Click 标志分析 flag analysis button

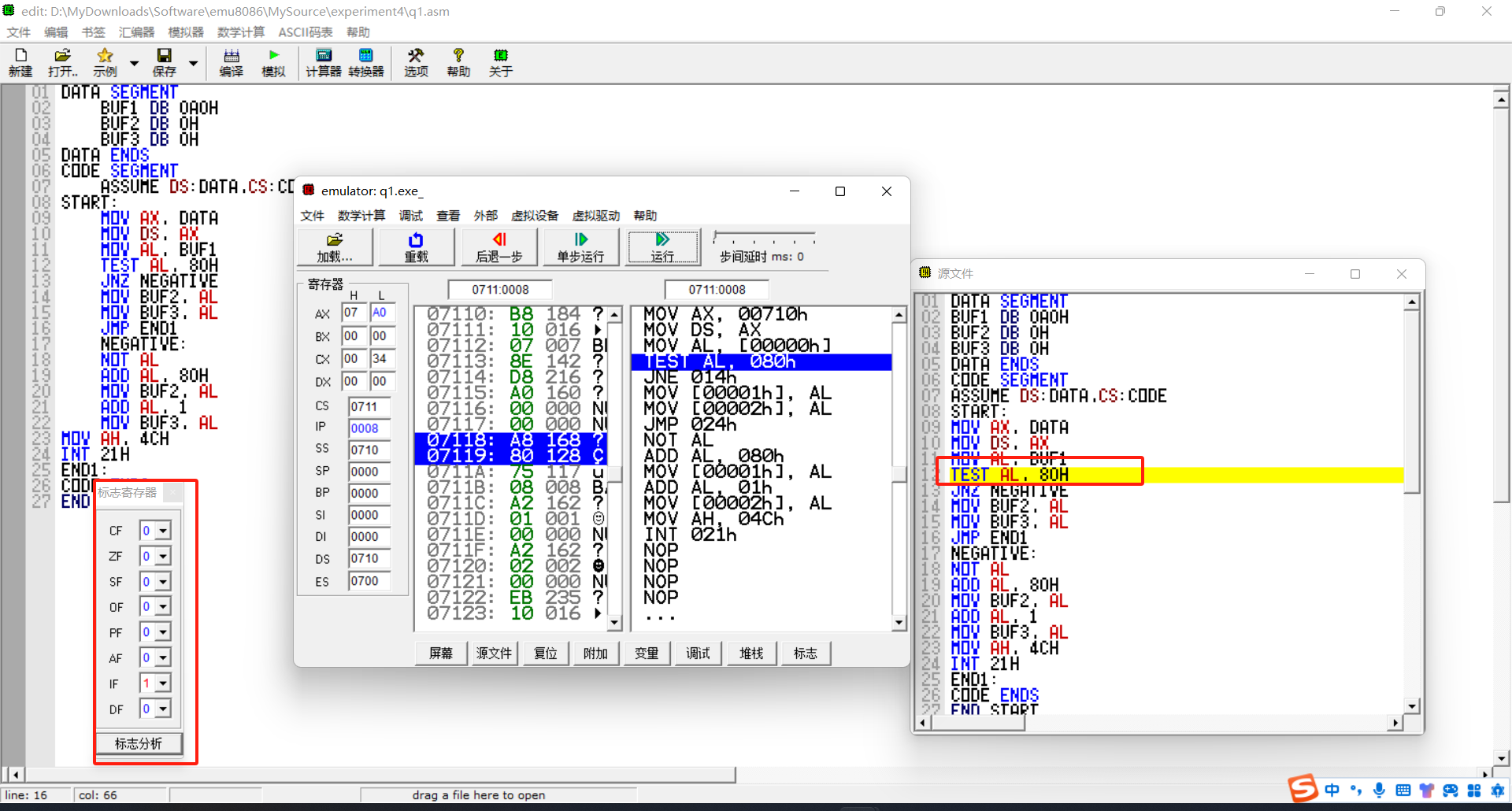(139, 743)
